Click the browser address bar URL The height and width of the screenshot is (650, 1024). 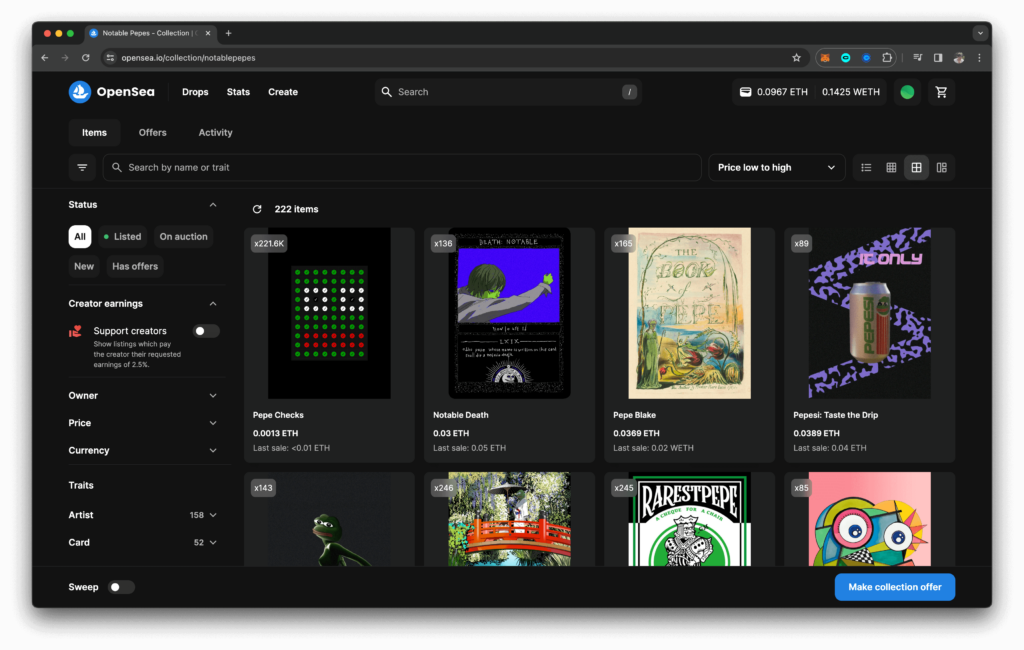(188, 57)
